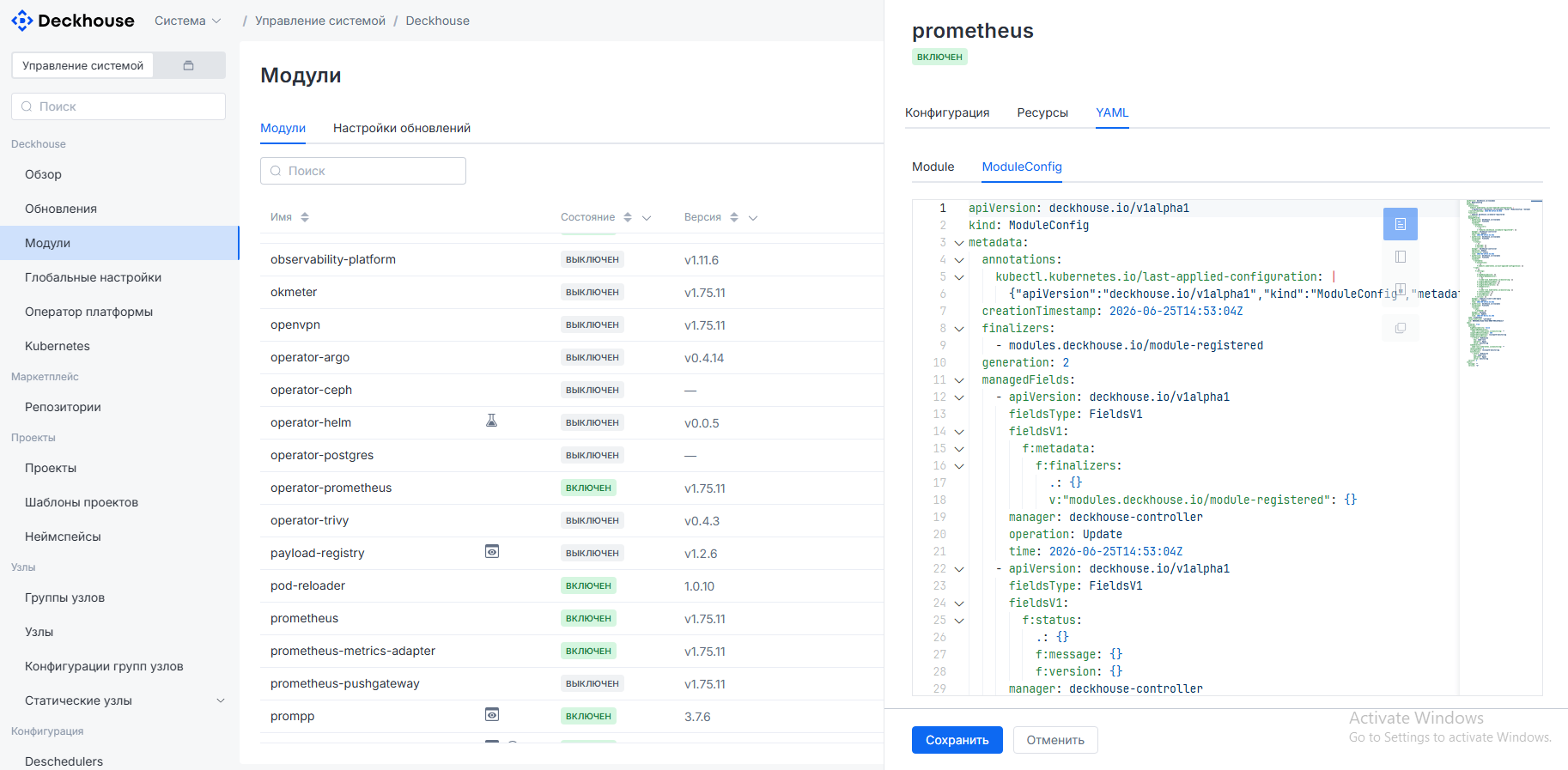
Task: Switch to Конфигурация tab in prometheus panel
Action: (x=947, y=112)
